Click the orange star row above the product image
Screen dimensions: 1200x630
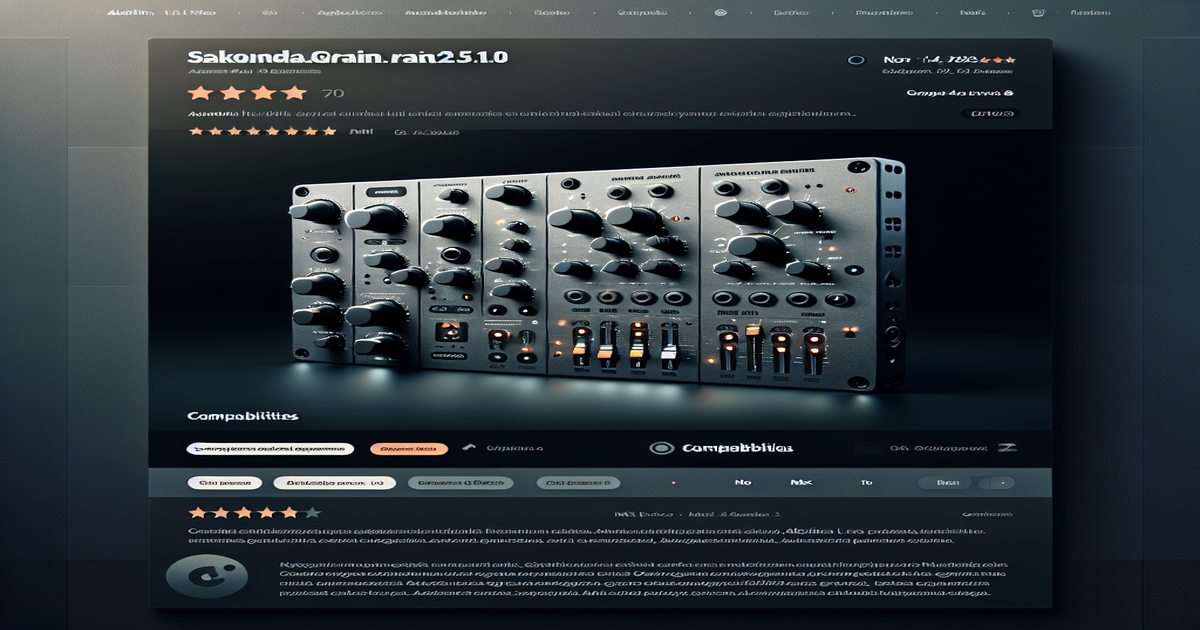(262, 131)
